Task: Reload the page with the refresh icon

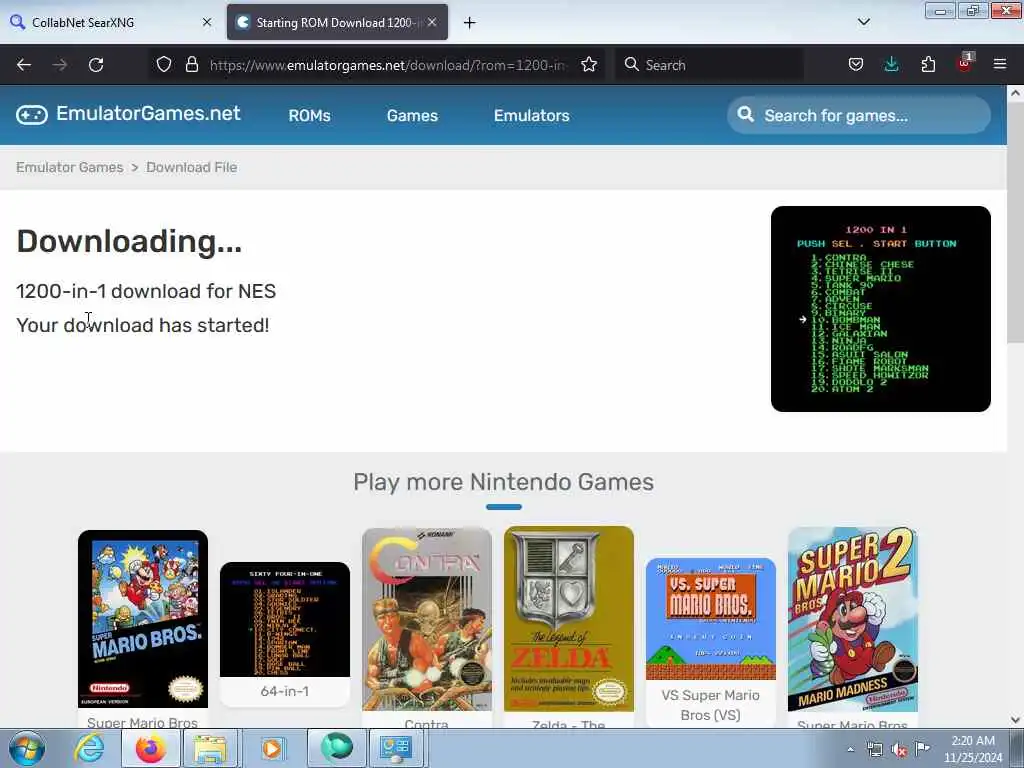Action: coord(96,65)
